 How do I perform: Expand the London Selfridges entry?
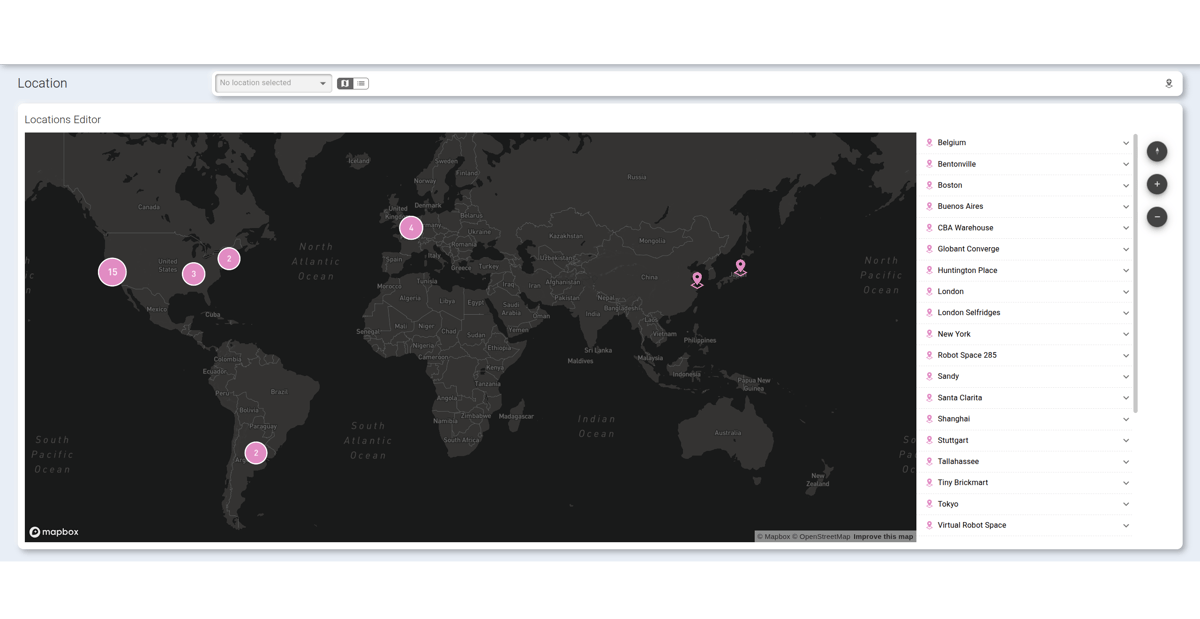(1125, 312)
